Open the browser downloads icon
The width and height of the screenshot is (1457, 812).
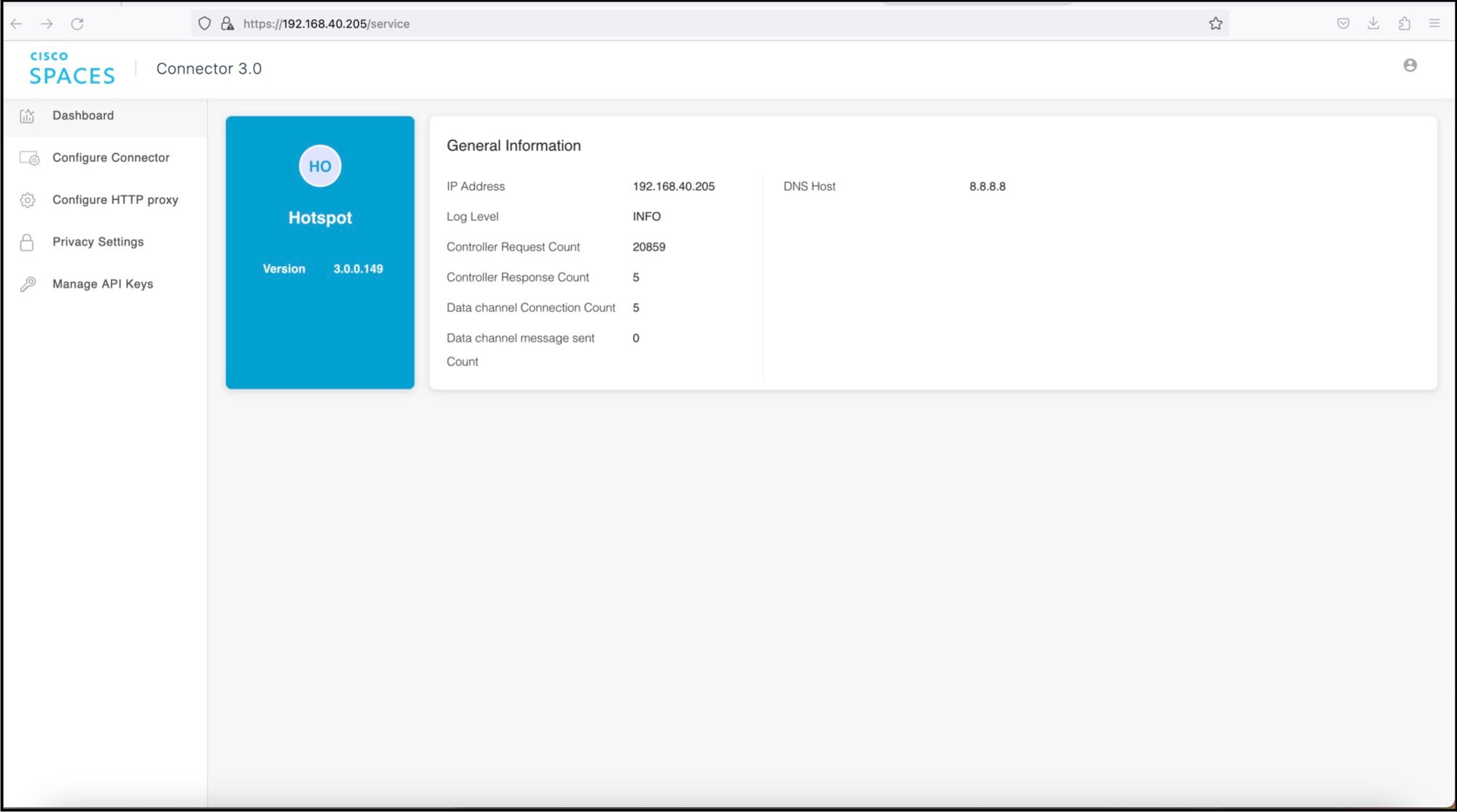pos(1373,23)
